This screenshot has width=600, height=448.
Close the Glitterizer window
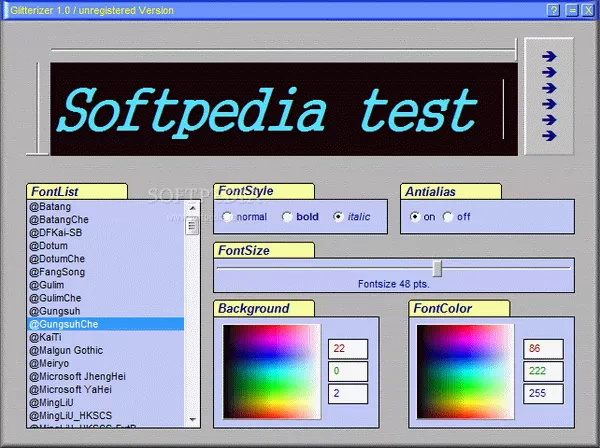pyautogui.click(x=588, y=10)
